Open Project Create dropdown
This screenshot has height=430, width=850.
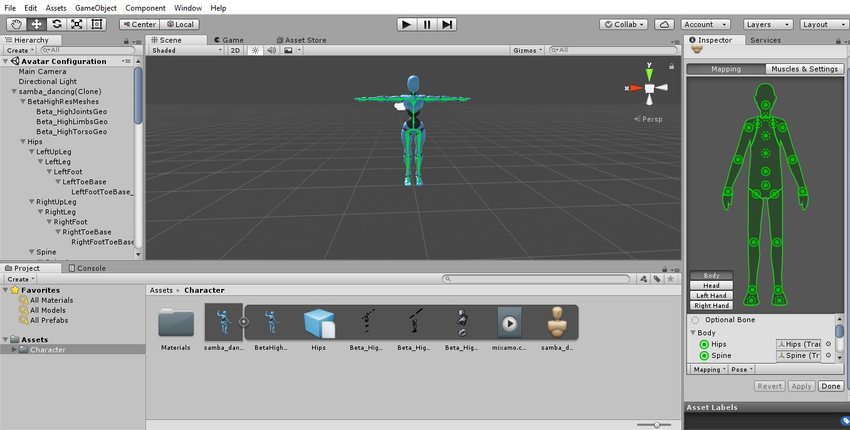tap(20, 279)
